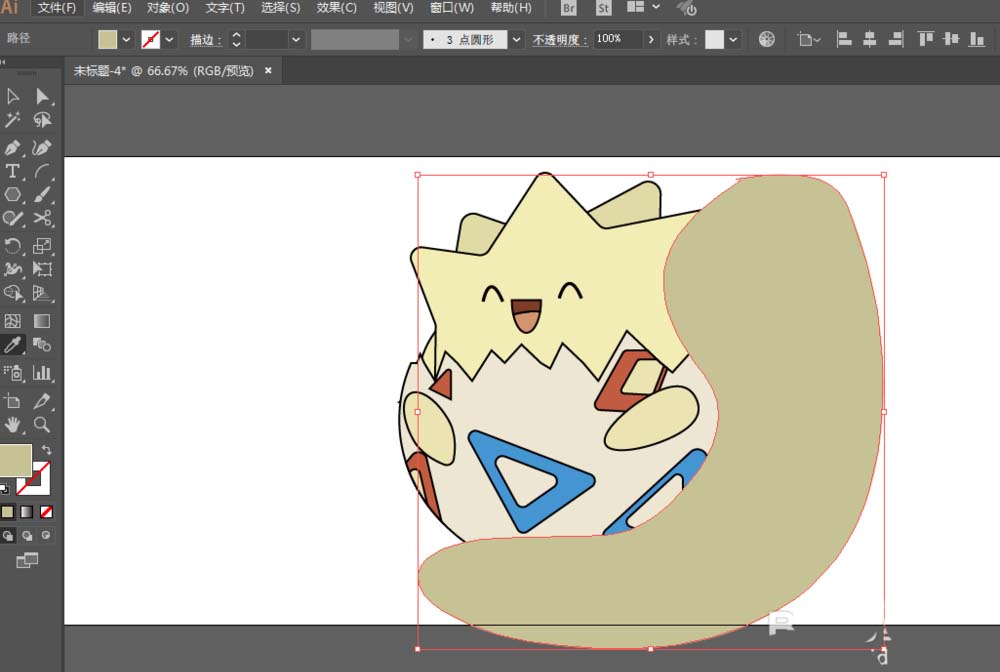Select the Perspective Grid tool
The image size is (1000, 672).
[42, 293]
